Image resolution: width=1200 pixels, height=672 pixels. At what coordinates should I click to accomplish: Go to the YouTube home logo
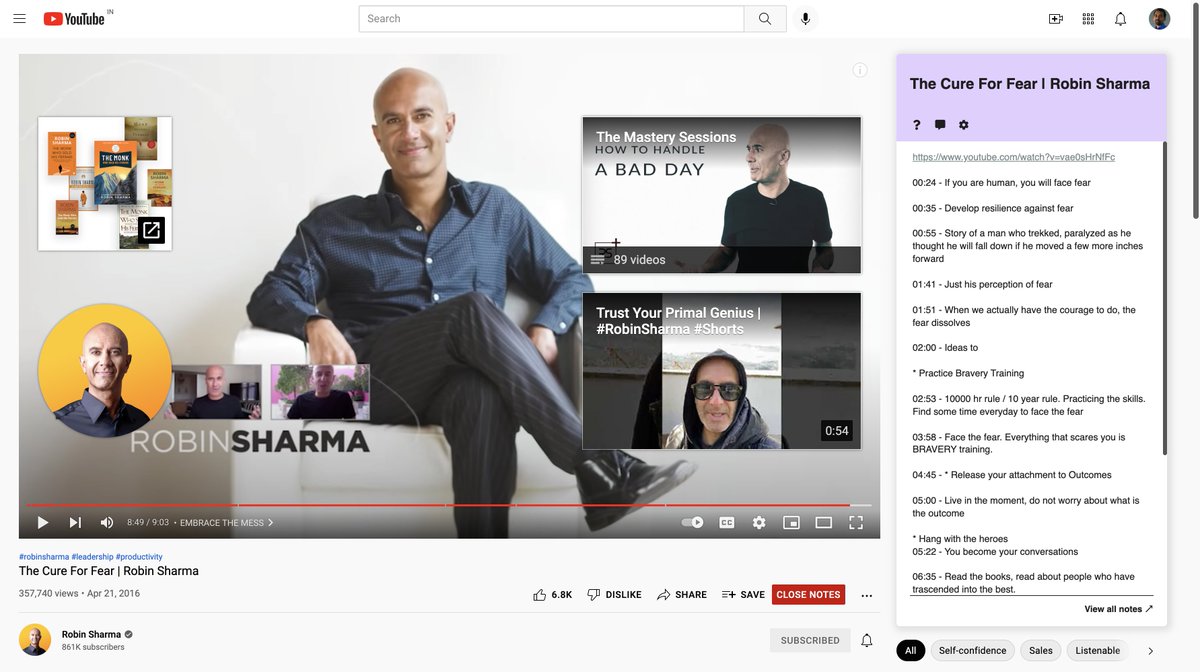pos(74,19)
